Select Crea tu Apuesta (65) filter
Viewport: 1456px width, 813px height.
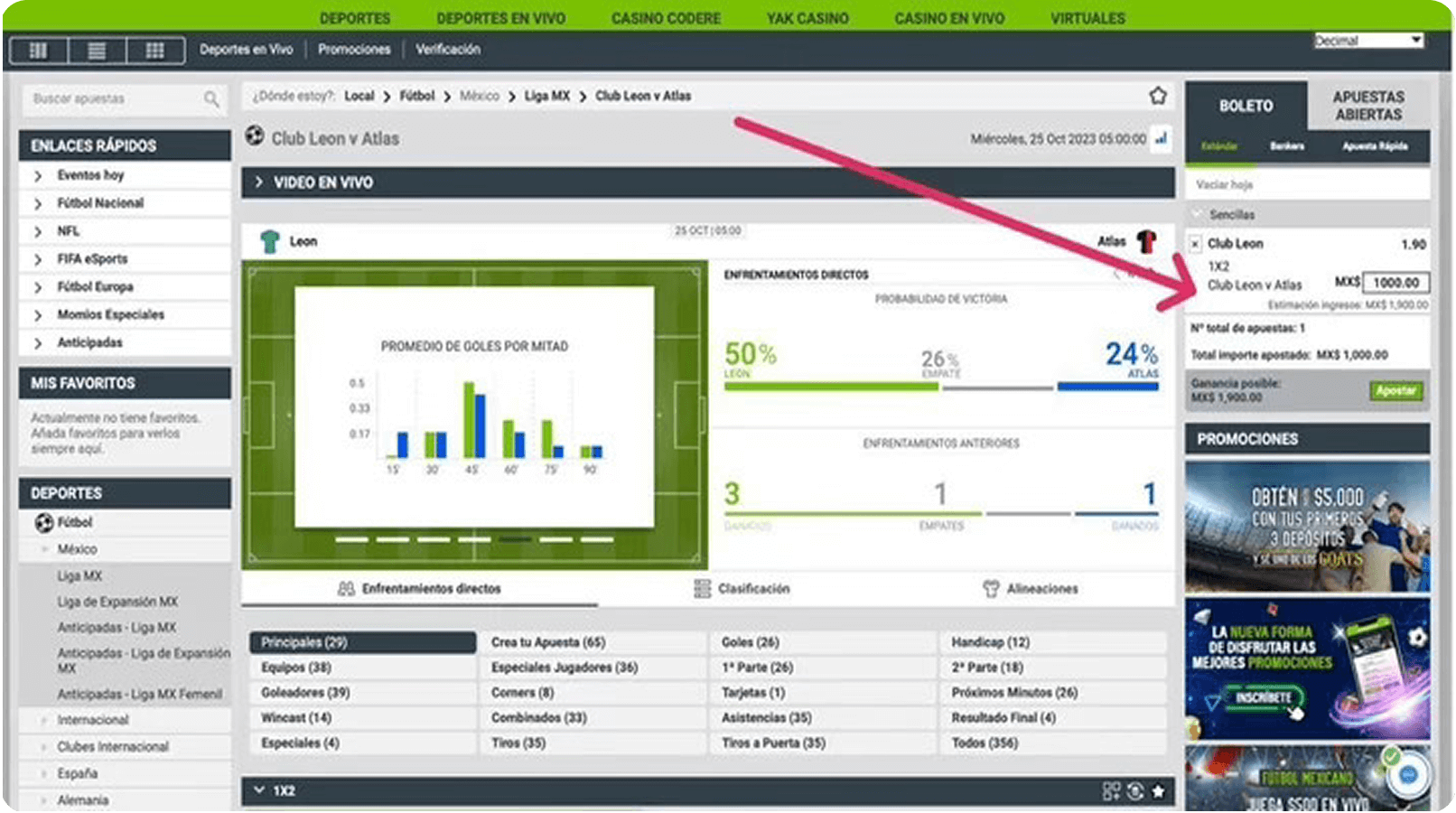click(593, 642)
